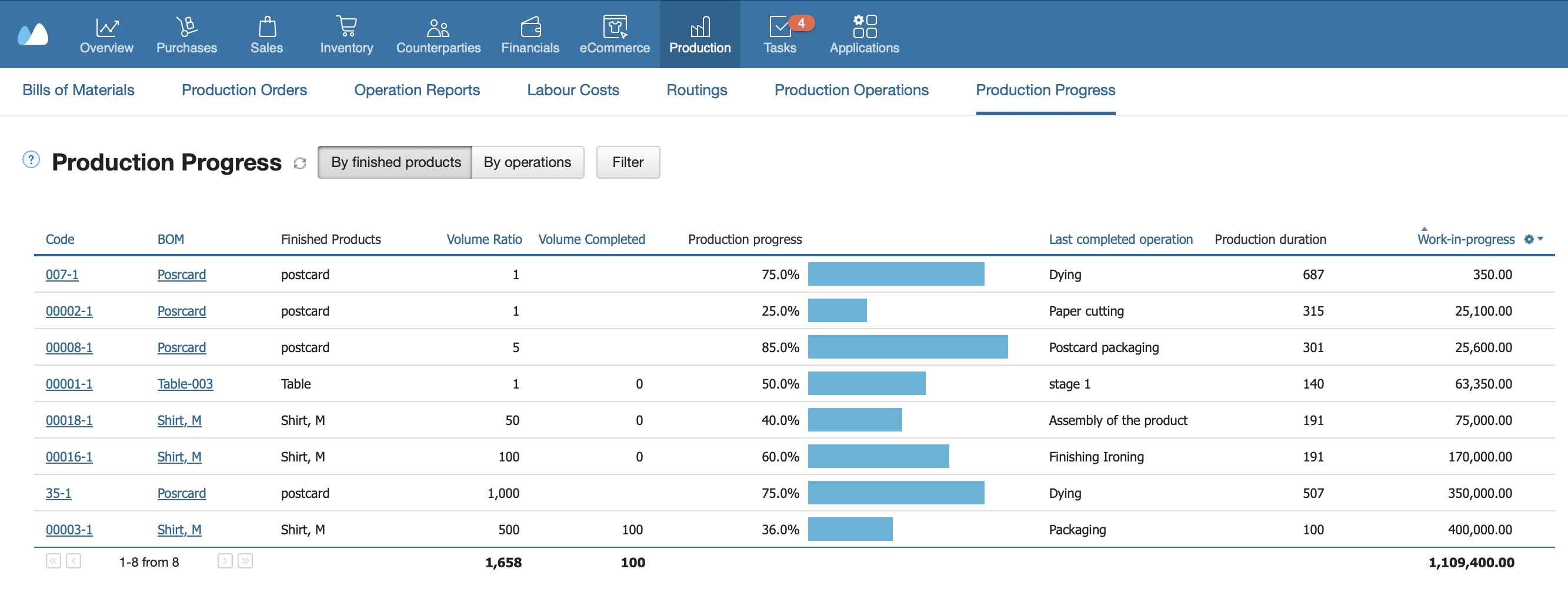This screenshot has width=1568, height=589.
Task: Go to the Production Orders tab
Action: [x=244, y=90]
